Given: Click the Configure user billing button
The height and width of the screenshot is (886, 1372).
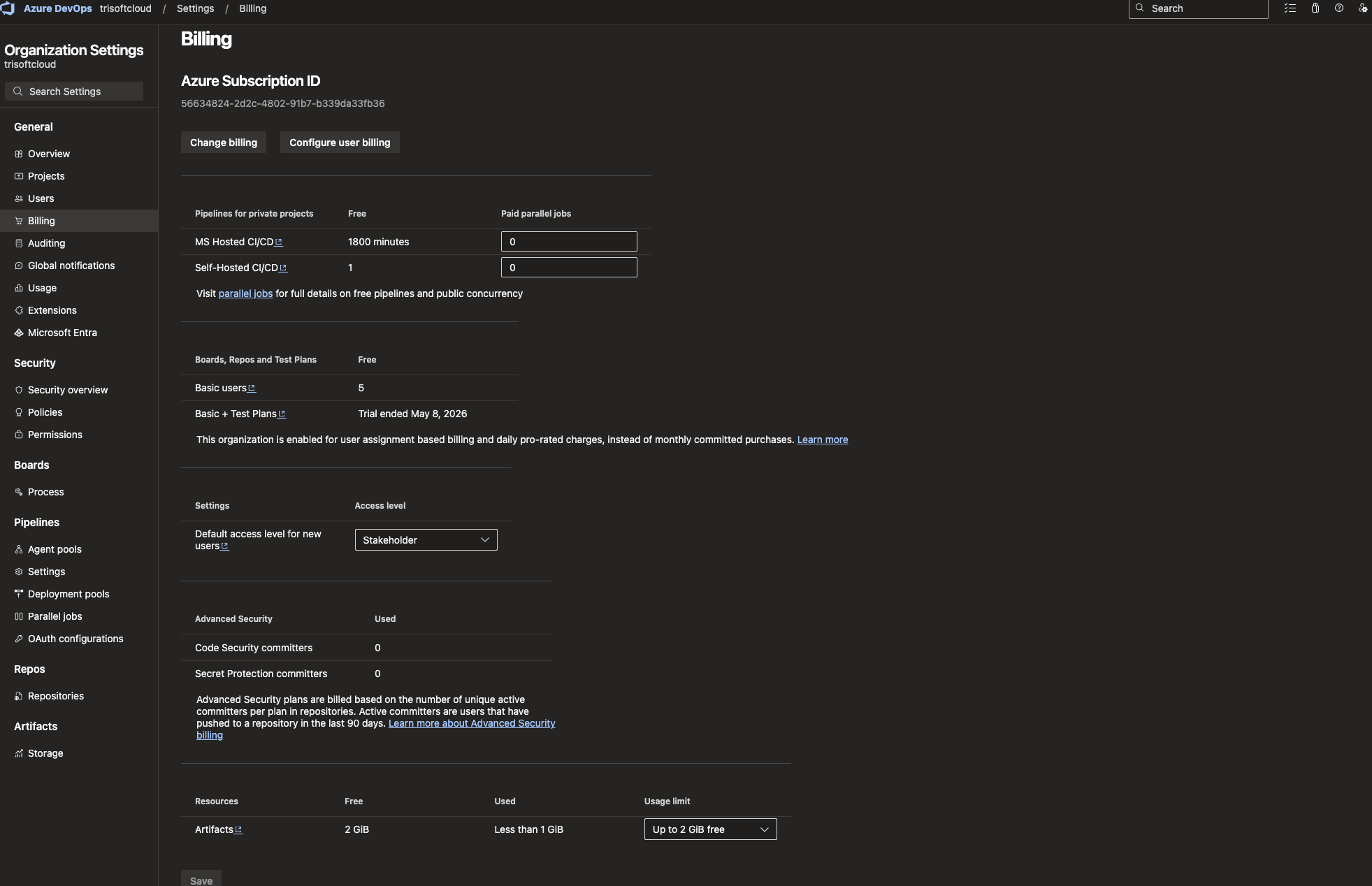Looking at the screenshot, I should [x=340, y=143].
